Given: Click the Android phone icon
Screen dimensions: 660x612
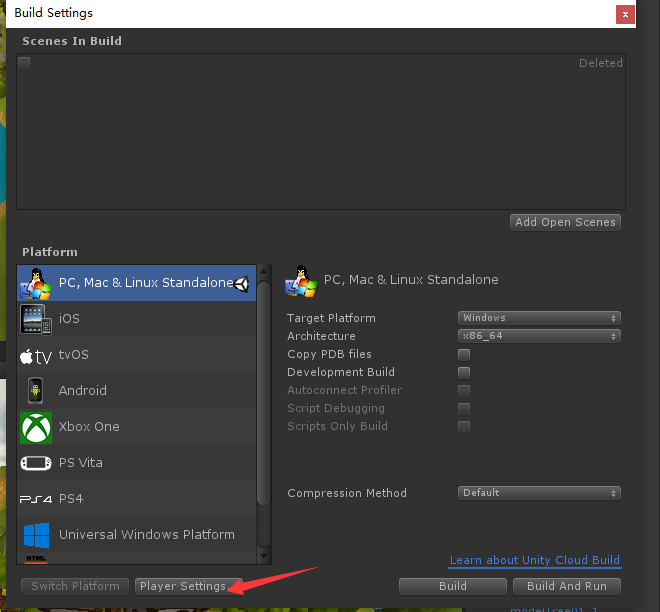Looking at the screenshot, I should coord(35,391).
